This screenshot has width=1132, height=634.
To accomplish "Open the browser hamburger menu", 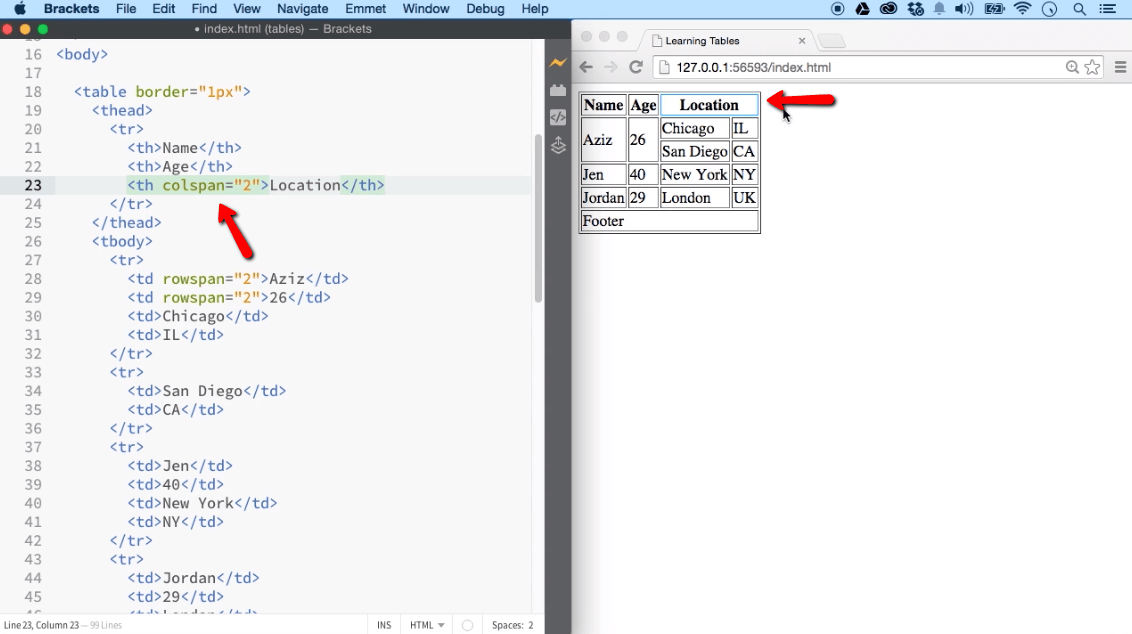I will [1121, 67].
